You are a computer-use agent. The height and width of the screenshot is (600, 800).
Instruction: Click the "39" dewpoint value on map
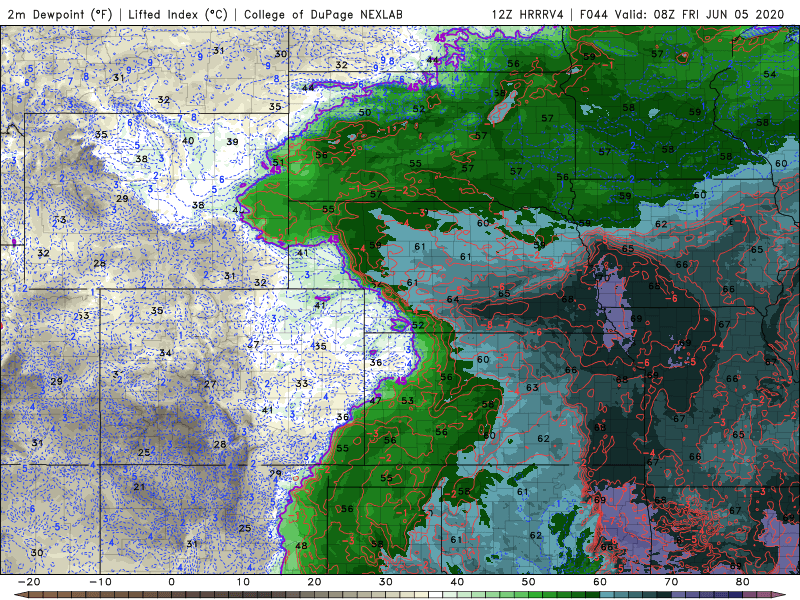tap(232, 141)
